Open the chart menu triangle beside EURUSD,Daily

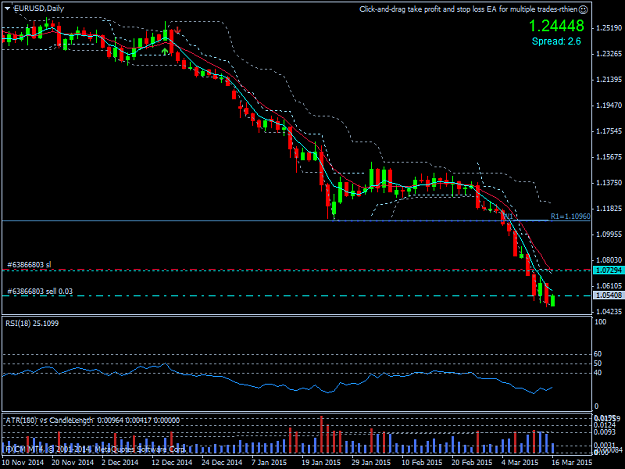click(x=8, y=8)
